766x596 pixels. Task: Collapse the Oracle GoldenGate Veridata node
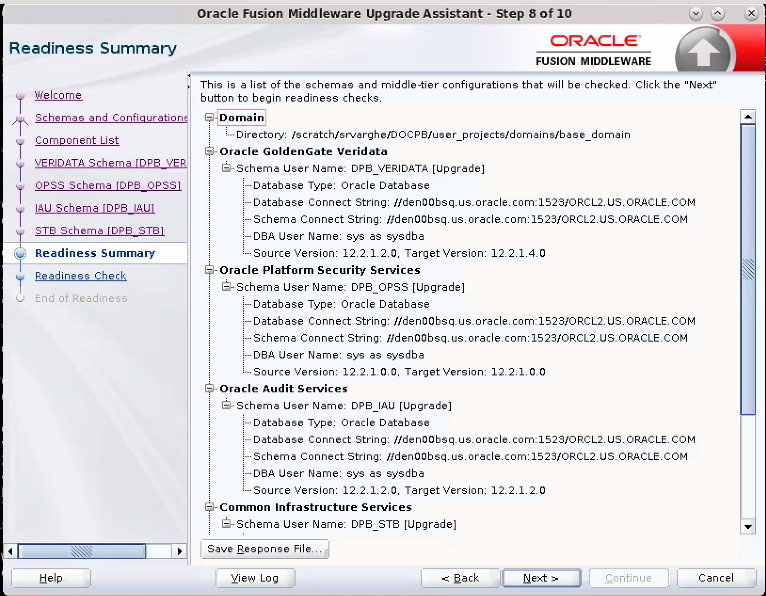coord(210,151)
